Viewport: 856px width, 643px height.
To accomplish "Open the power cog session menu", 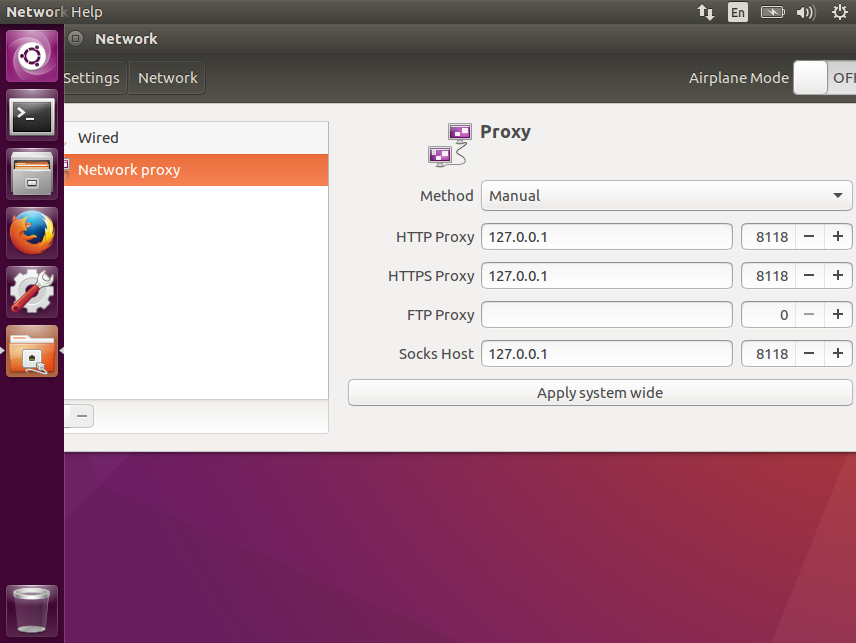I will pos(840,12).
